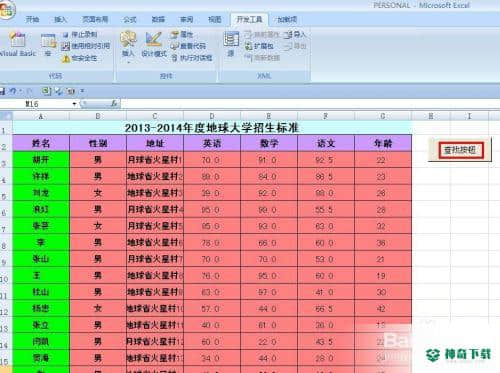Click XML Import (导入)
This screenshot has height=373, width=500.
tap(295, 34)
